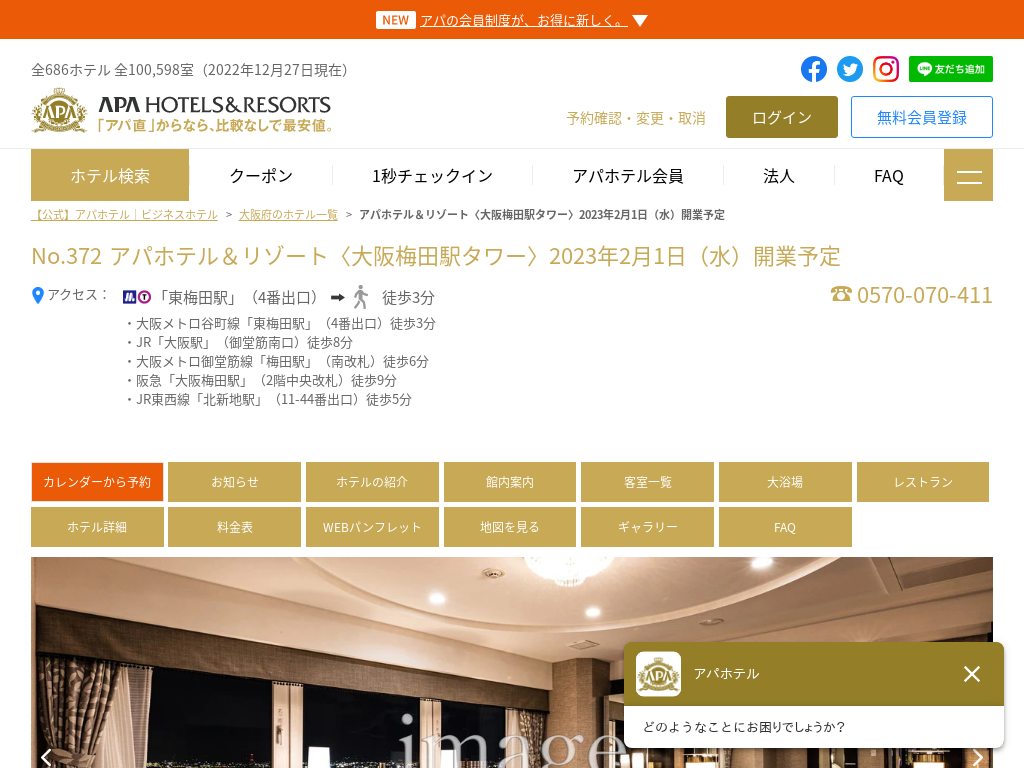The image size is (1024, 768).
Task: Select the FAQ top menu item
Action: 889,176
